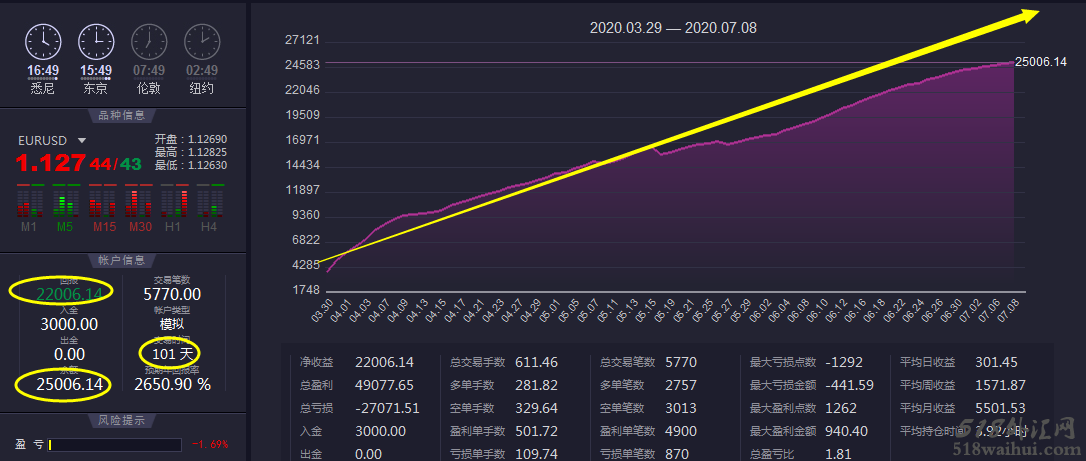Click the 平均日收益 301.45 statistic
Image resolution: width=1086 pixels, height=461 pixels.
tap(959, 362)
